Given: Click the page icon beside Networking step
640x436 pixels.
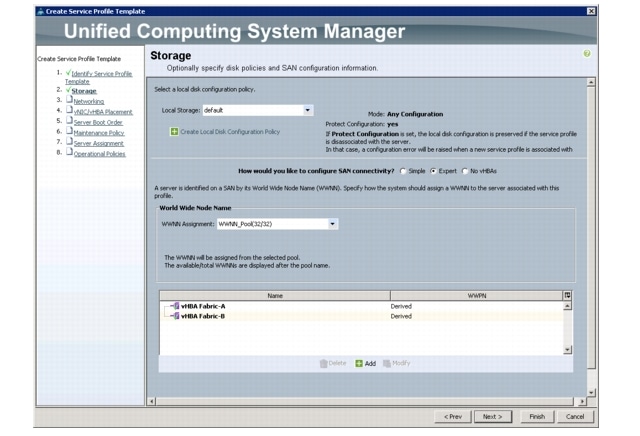Looking at the screenshot, I should 69,100.
